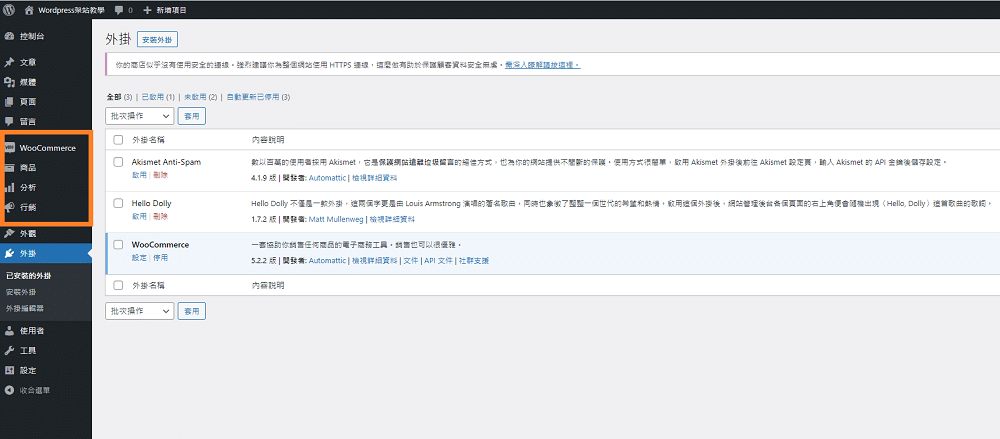Click the 設定 settings icon
The width and height of the screenshot is (1000, 439).
click(x=10, y=370)
